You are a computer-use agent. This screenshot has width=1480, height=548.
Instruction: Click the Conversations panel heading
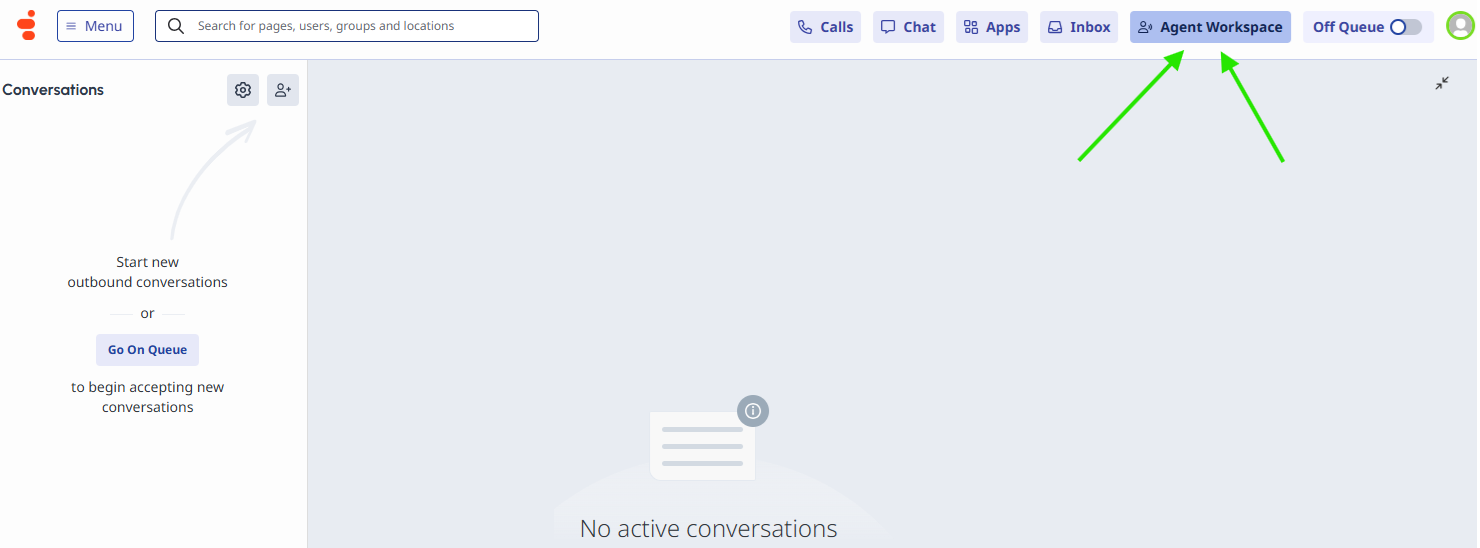coord(53,90)
